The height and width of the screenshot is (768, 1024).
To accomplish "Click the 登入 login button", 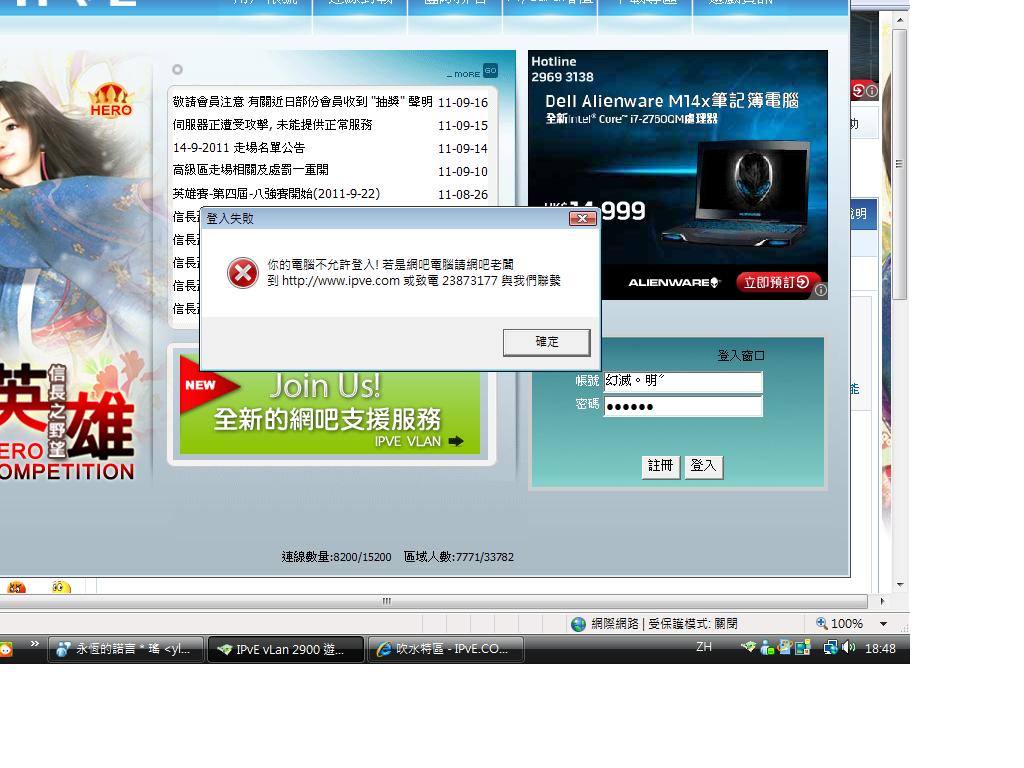I will click(x=703, y=466).
